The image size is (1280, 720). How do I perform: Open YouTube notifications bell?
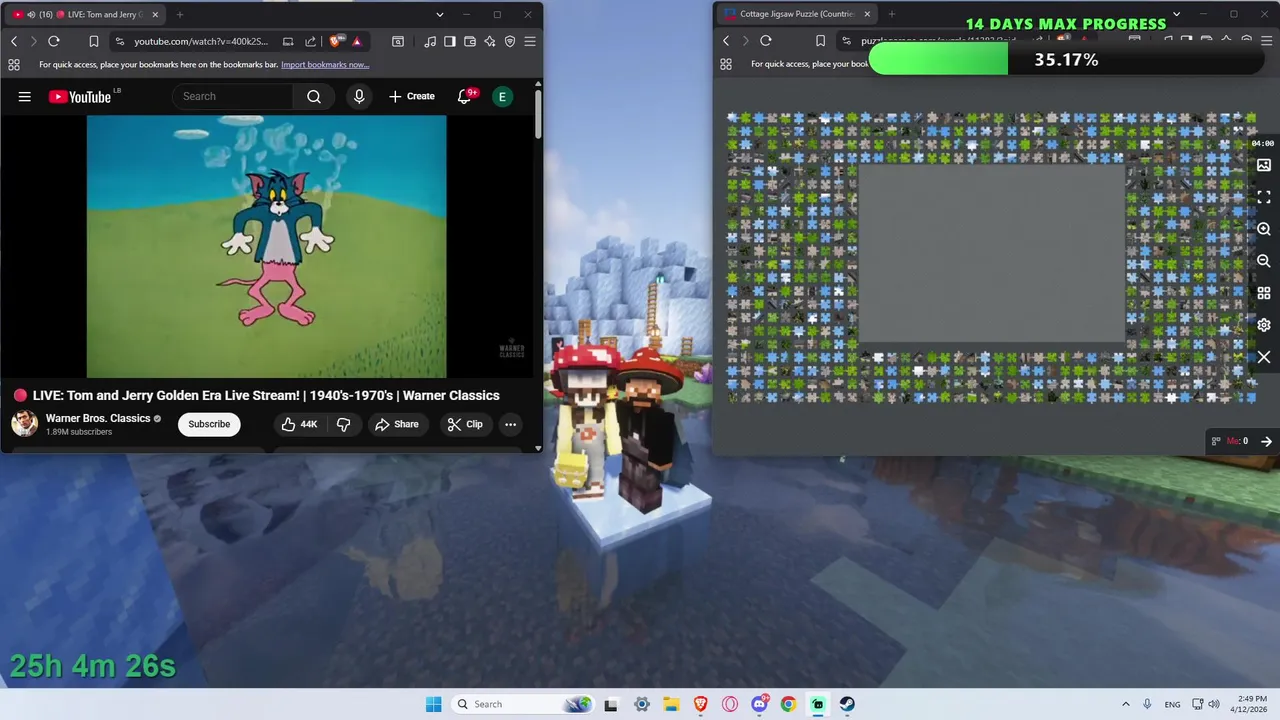coord(465,96)
